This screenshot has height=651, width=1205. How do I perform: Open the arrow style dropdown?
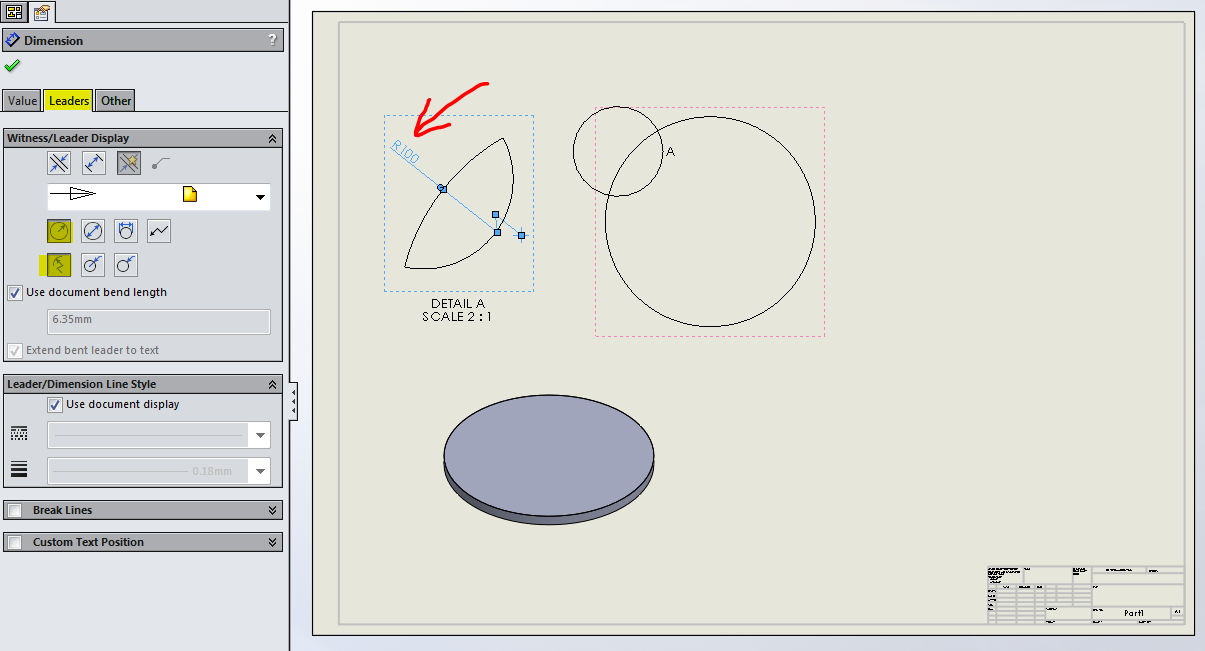point(261,197)
